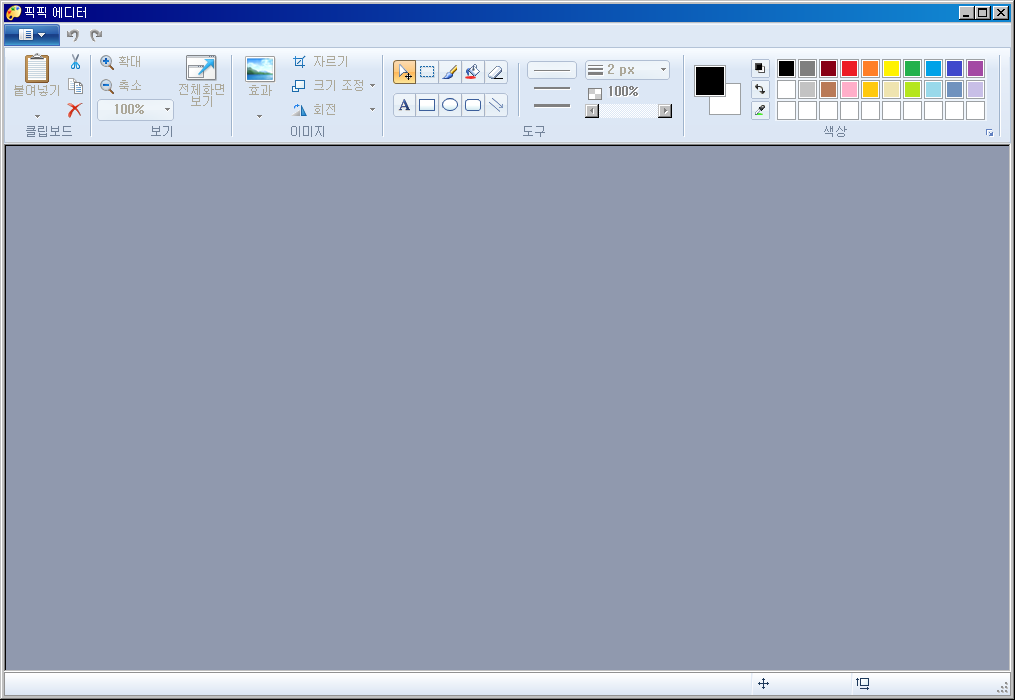Select the line arrow tool

(x=496, y=105)
